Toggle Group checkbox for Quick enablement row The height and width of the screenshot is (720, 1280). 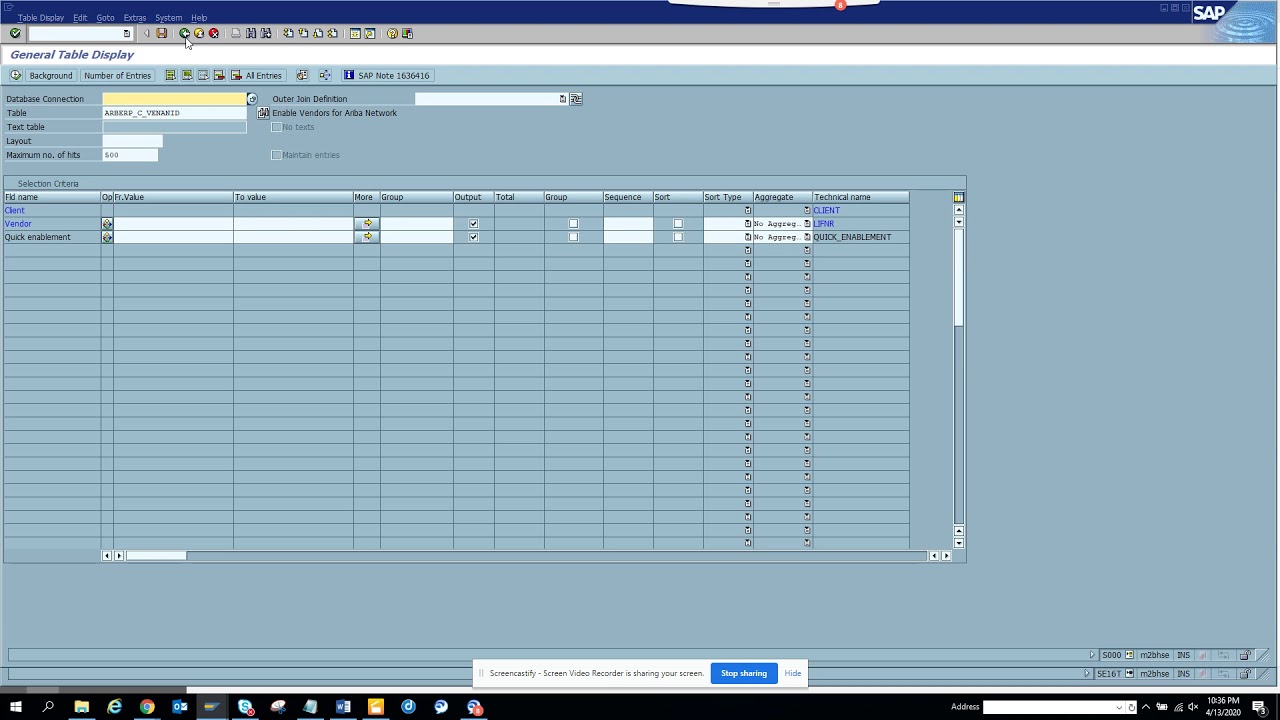(573, 237)
